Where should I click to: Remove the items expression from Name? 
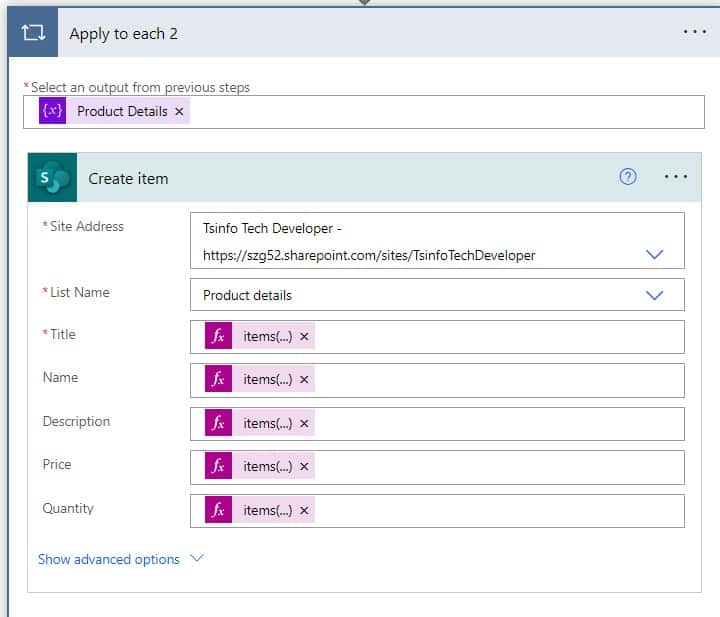tap(304, 380)
